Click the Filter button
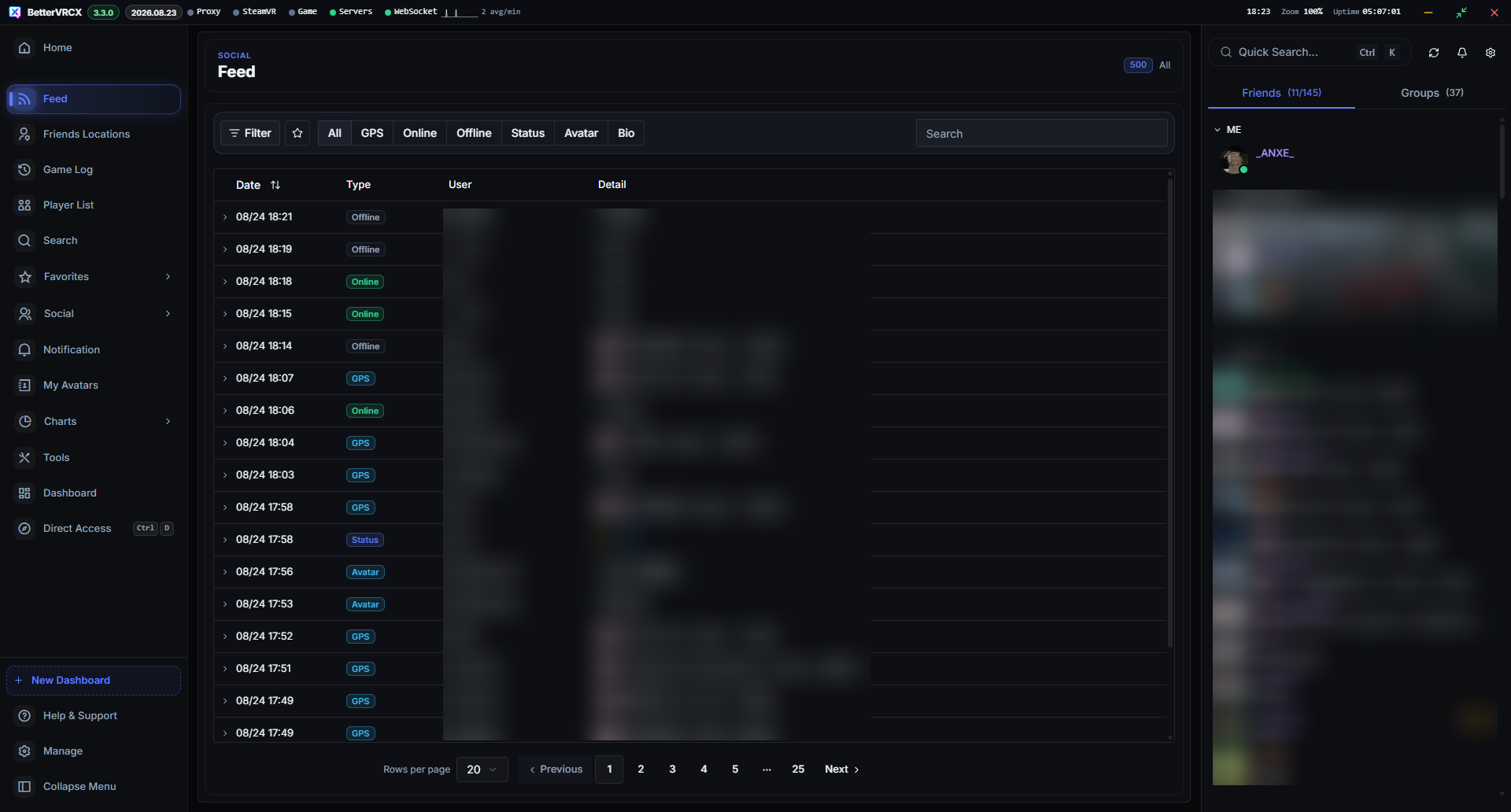The width and height of the screenshot is (1511, 812). pyautogui.click(x=250, y=134)
